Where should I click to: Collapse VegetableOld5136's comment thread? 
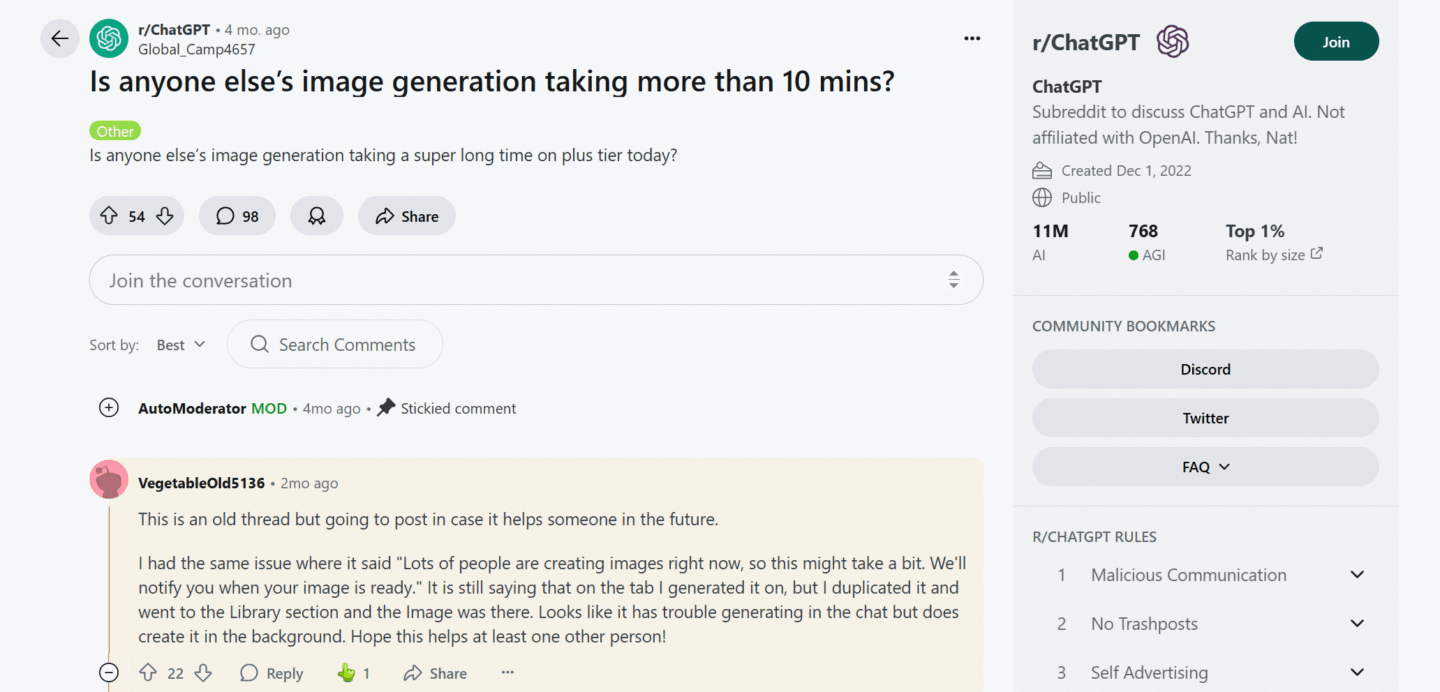(109, 672)
